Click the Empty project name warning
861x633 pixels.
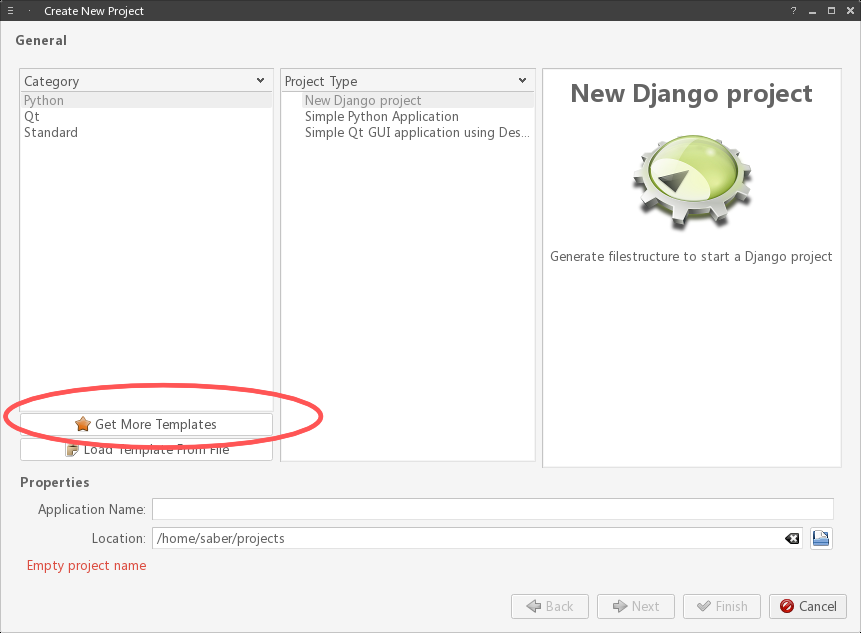coord(86,565)
